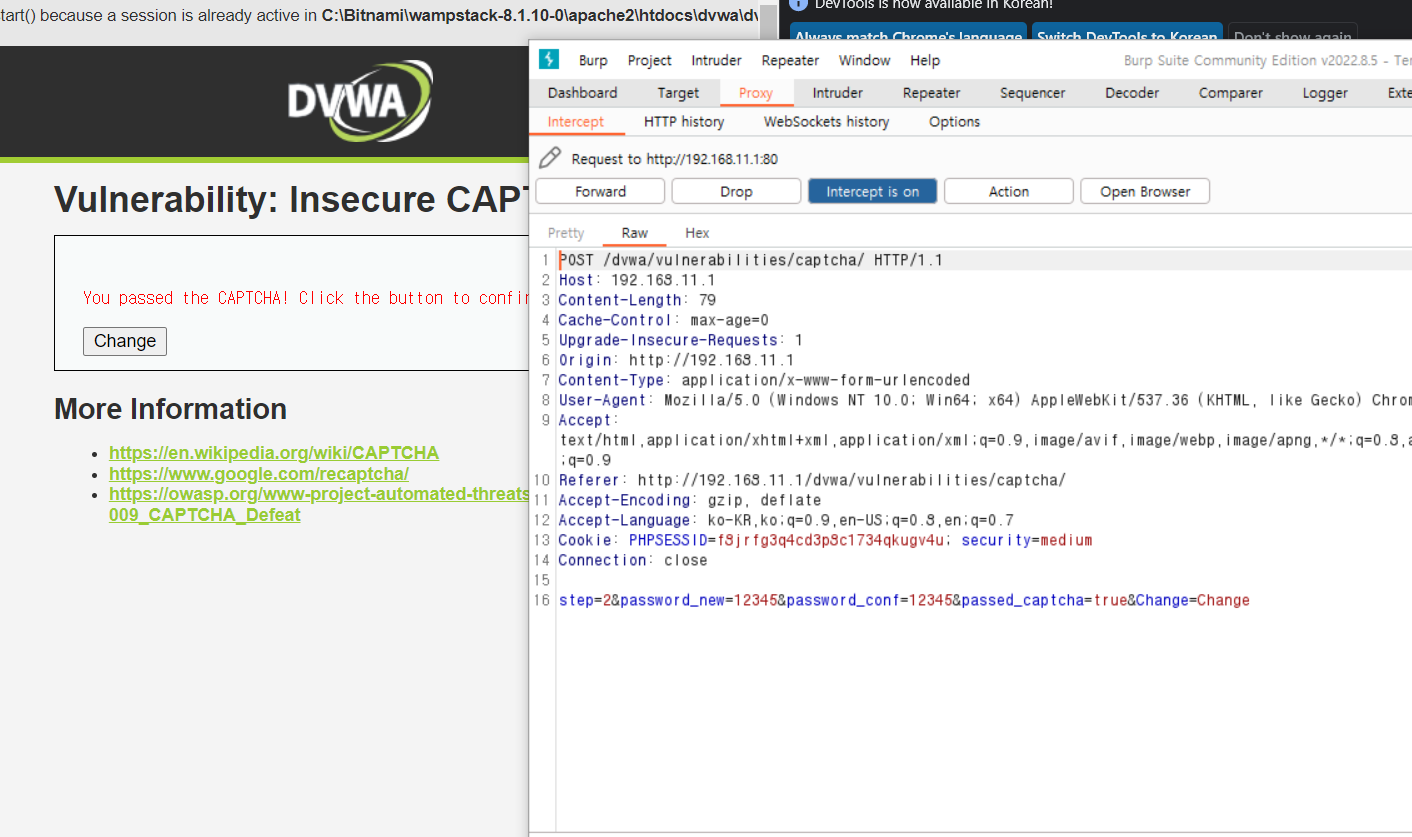This screenshot has width=1412, height=837.
Task: Toggle the Intercept is on button
Action: [x=872, y=191]
